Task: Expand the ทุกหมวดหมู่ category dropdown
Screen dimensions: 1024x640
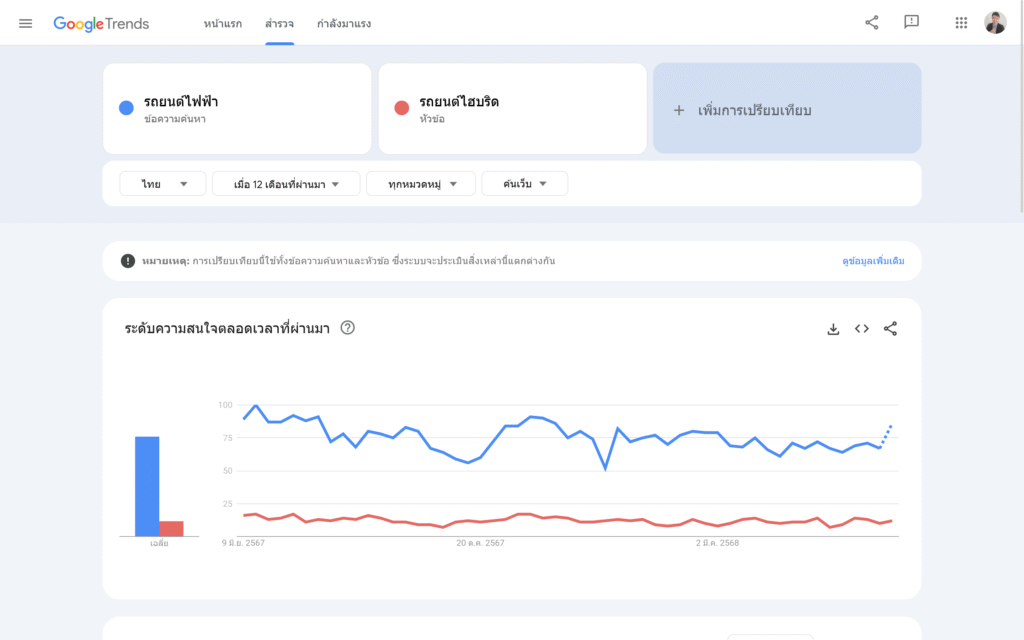Action: coord(421,184)
